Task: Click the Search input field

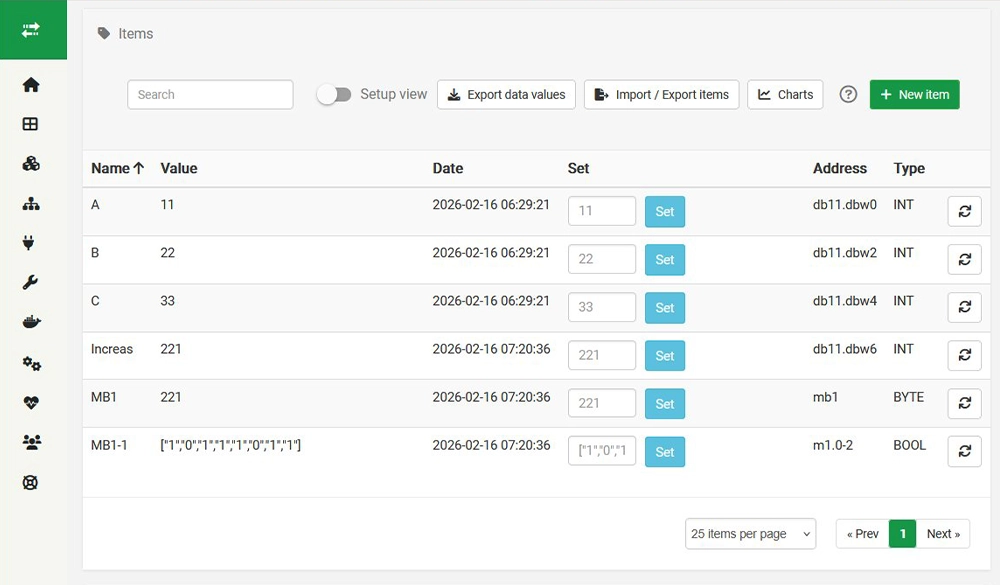Action: point(210,94)
